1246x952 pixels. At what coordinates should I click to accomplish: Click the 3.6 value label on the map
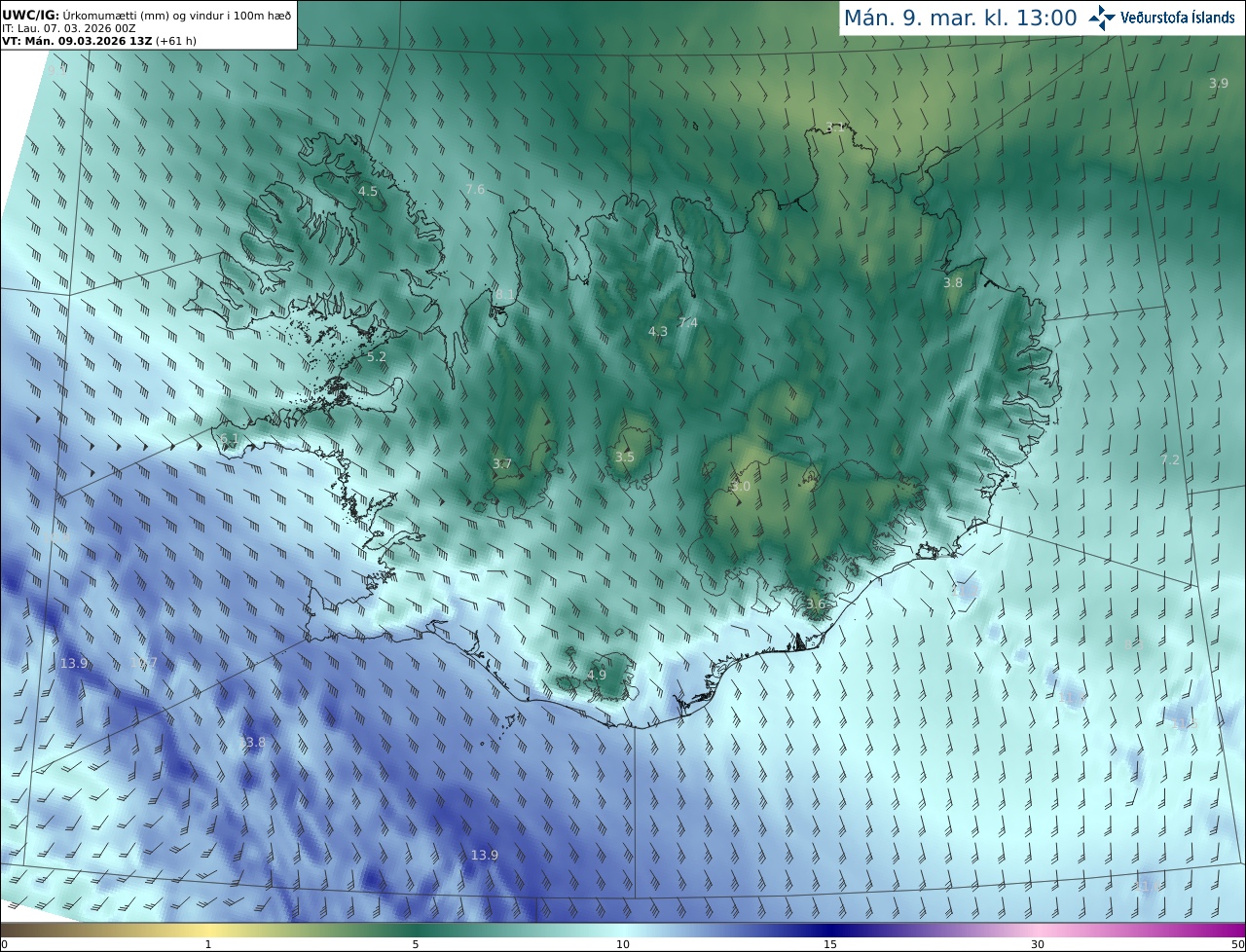(x=816, y=604)
